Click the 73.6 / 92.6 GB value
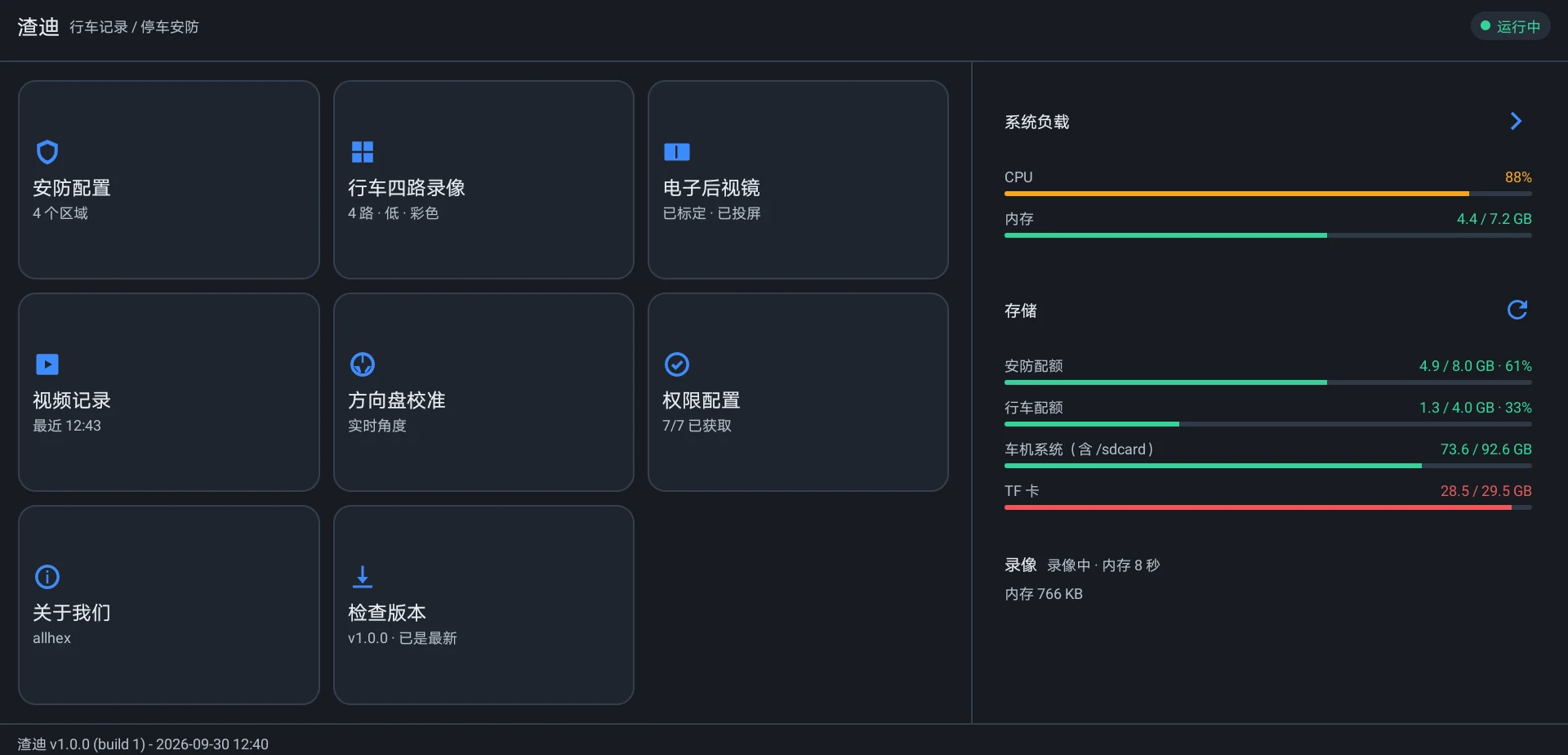The width and height of the screenshot is (1568, 755). click(1486, 449)
